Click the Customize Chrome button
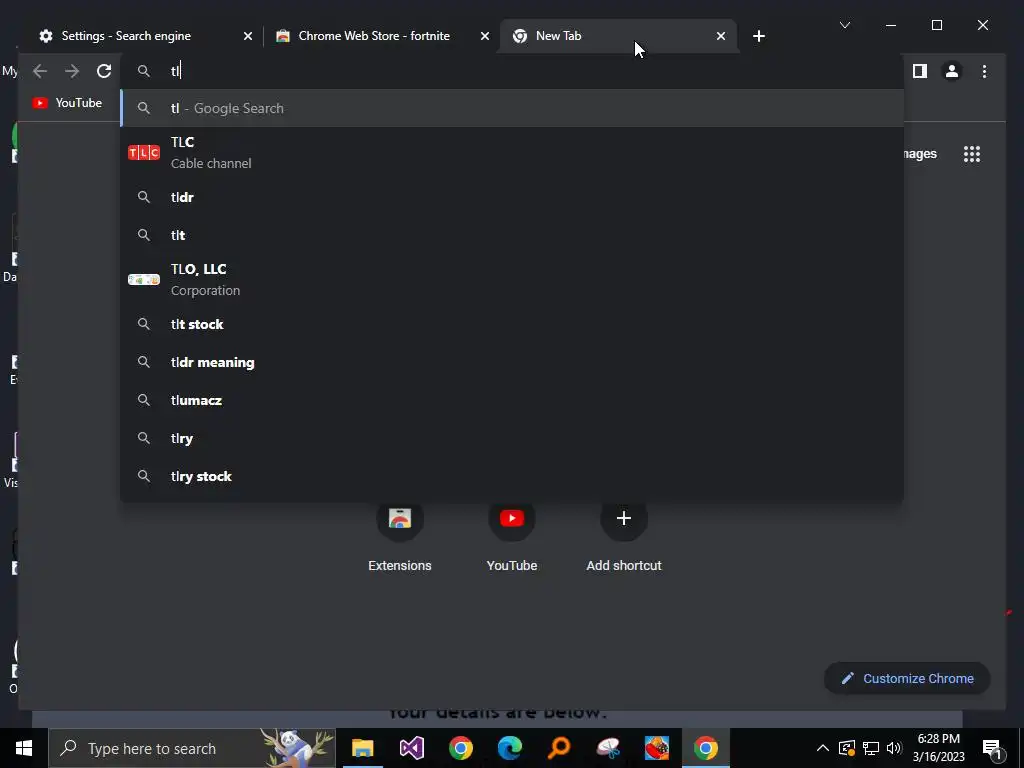Viewport: 1024px width, 768px height. pos(907,679)
